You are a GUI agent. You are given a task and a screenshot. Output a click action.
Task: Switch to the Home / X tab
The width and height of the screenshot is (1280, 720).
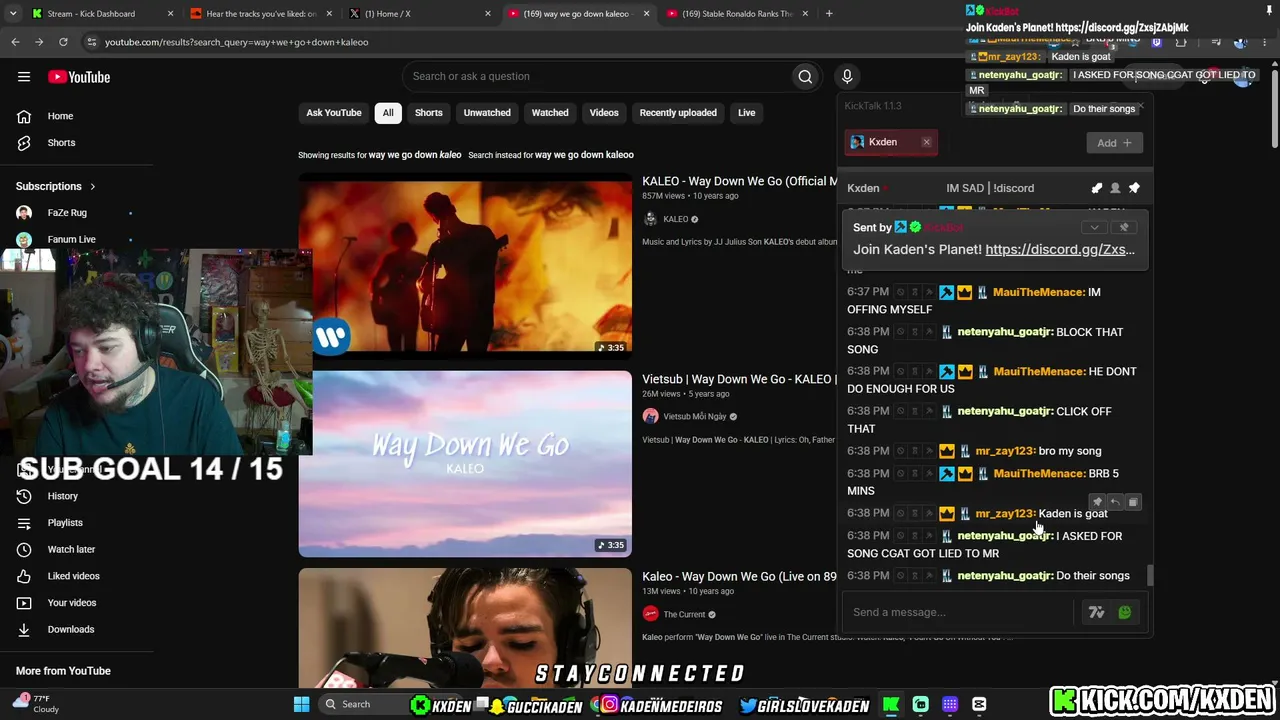[x=419, y=14]
